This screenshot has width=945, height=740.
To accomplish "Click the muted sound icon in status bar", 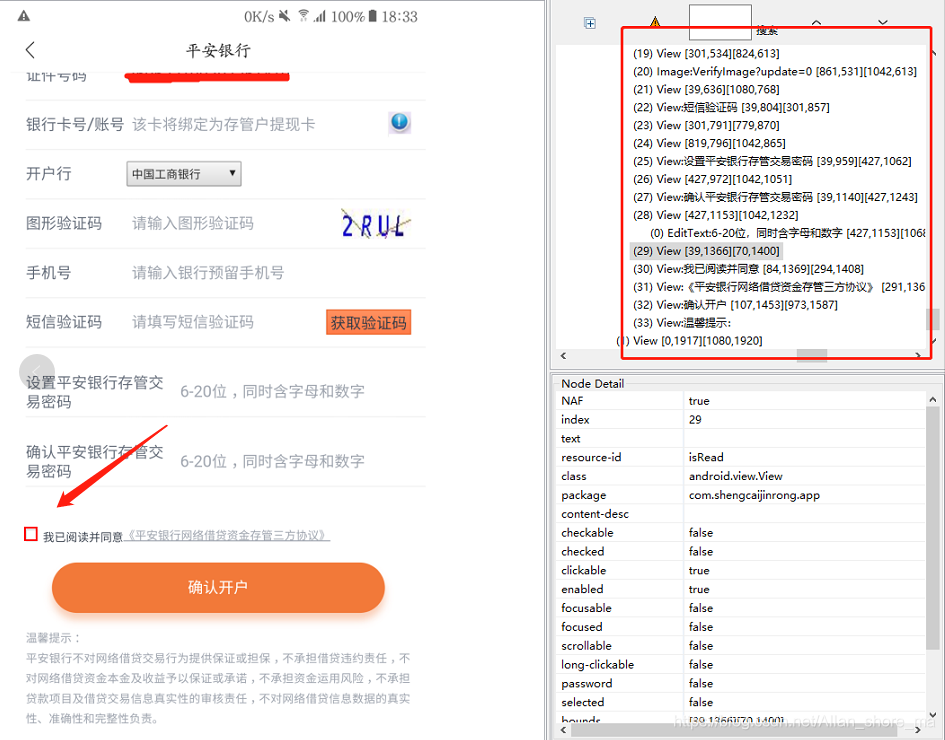I will 284,16.
